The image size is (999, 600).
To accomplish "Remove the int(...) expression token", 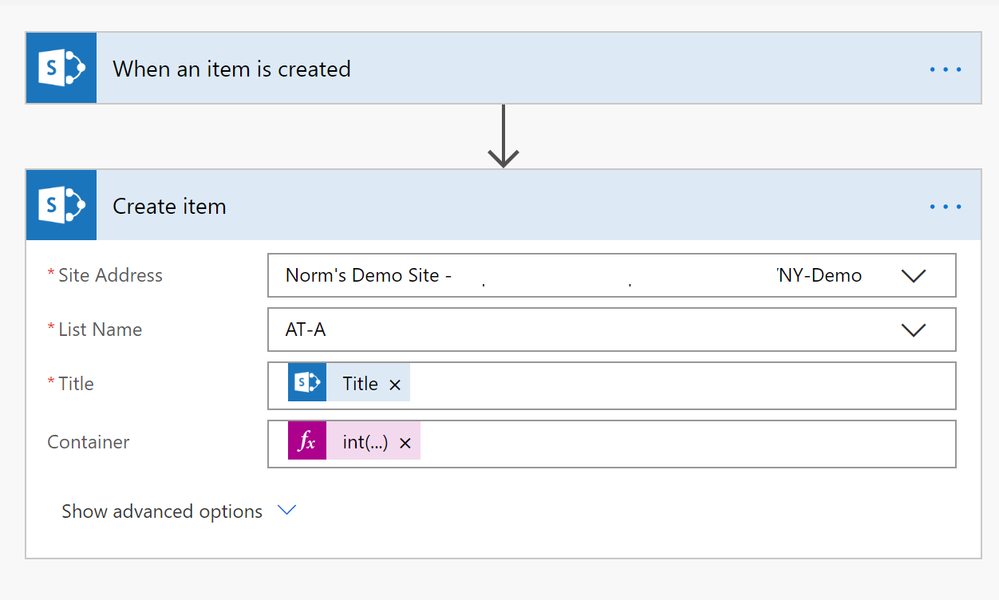I will pos(405,443).
